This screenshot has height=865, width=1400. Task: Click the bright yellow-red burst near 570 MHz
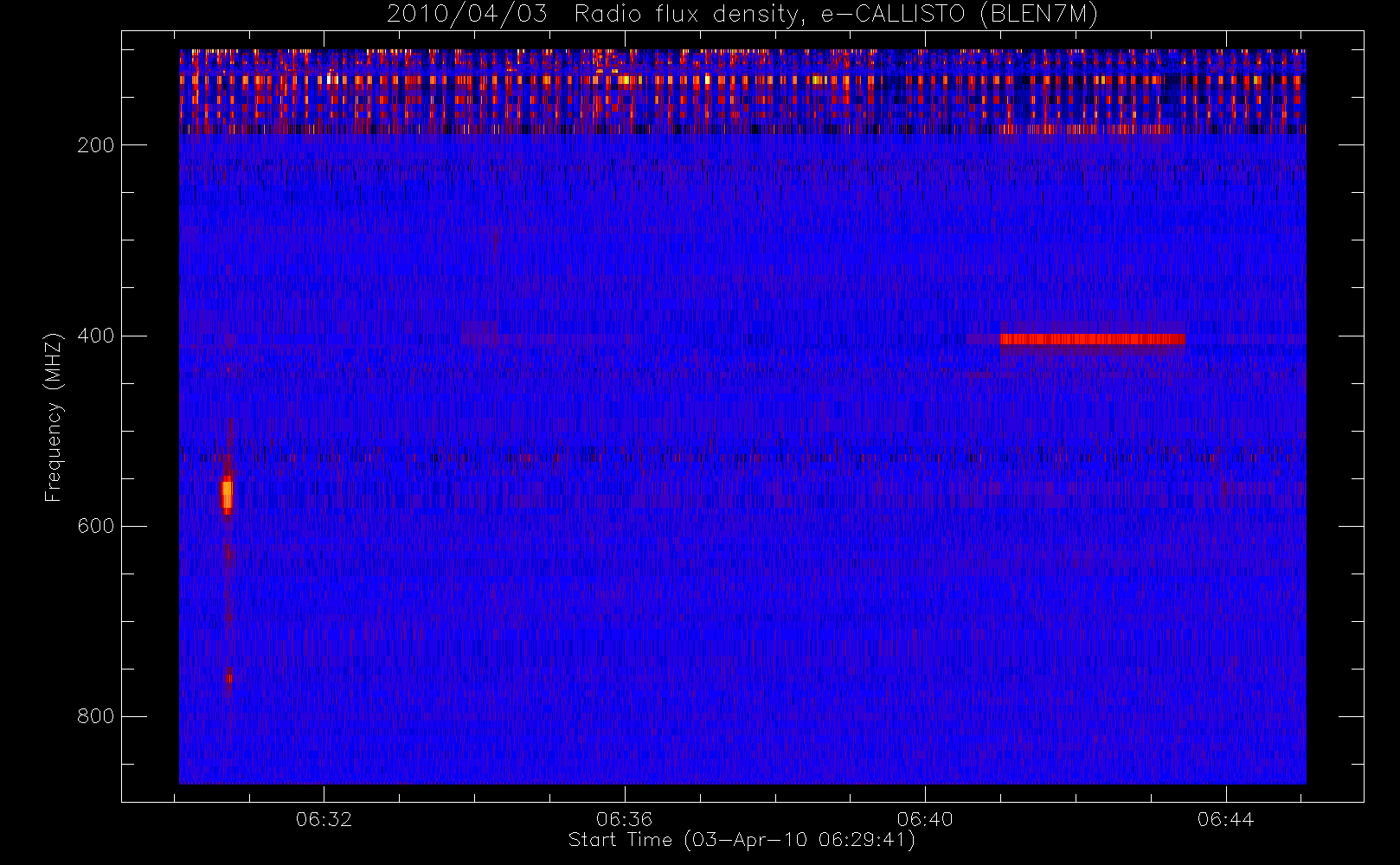click(227, 495)
